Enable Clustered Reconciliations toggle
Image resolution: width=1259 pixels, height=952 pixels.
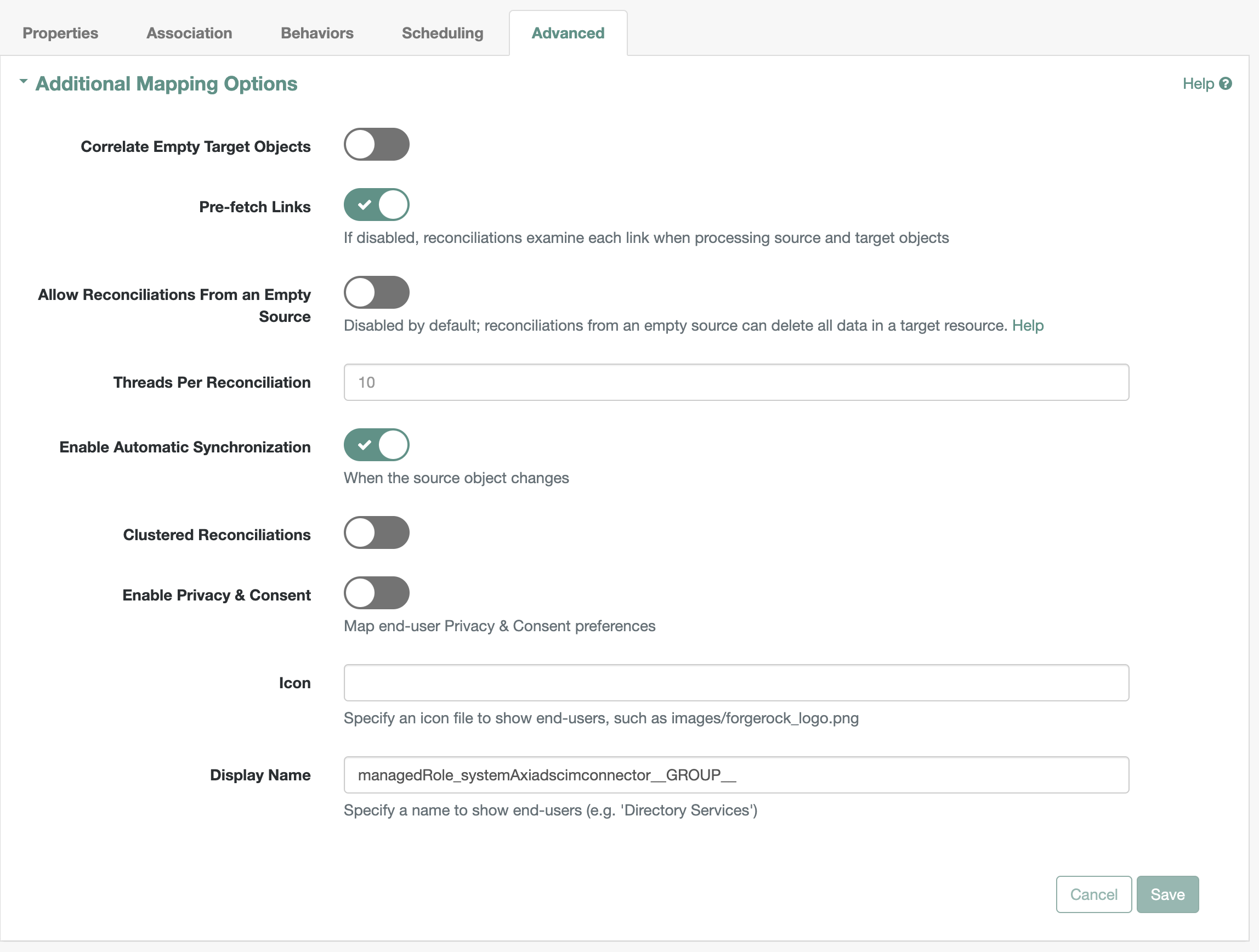[x=376, y=533]
